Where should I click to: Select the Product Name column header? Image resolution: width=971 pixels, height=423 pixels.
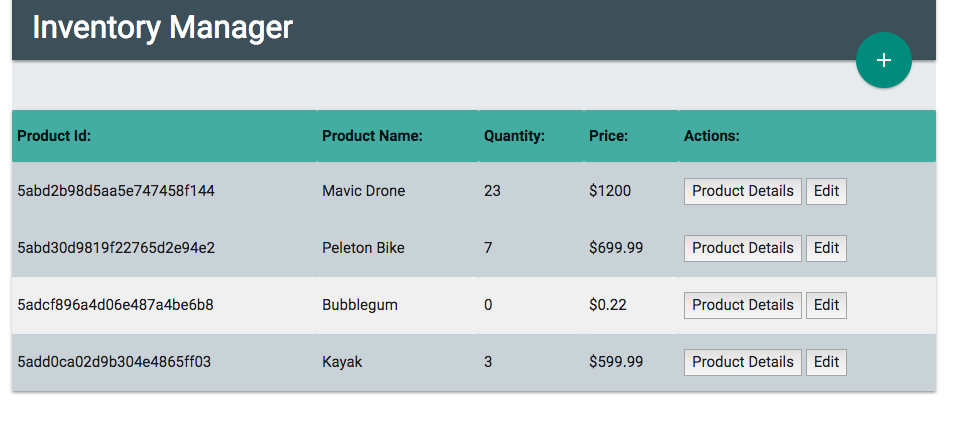tap(372, 136)
